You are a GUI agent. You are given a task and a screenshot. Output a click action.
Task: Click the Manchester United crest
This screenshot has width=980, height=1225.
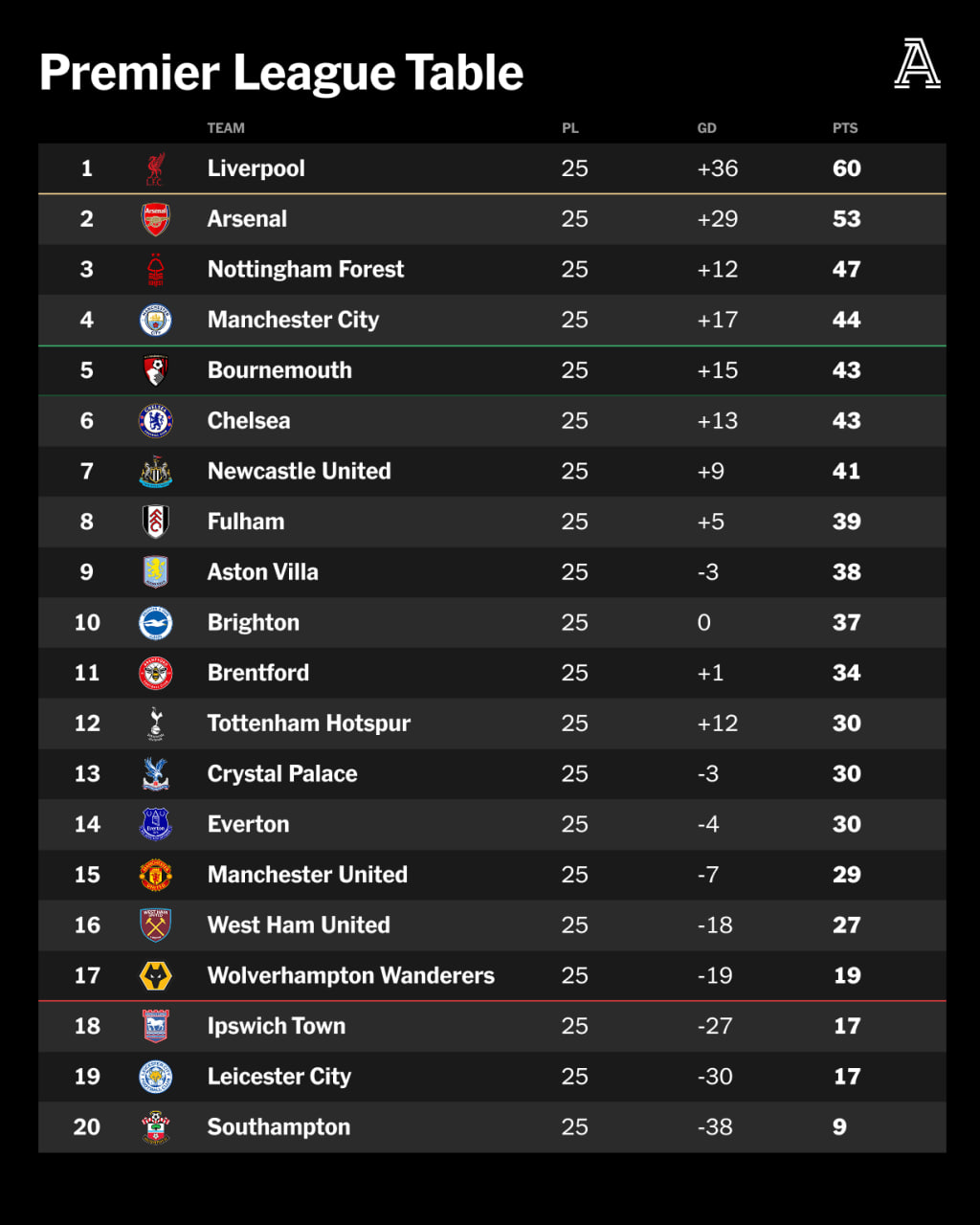pos(155,875)
